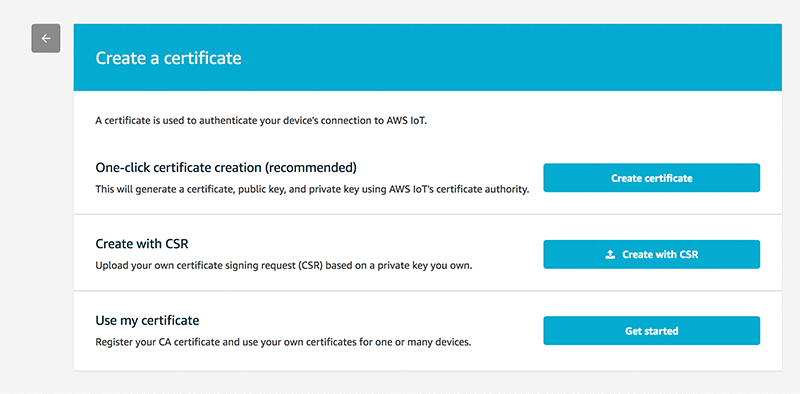Image resolution: width=800 pixels, height=394 pixels.
Task: Click the text describing AWS IoT's certificate authority generation
Action: (x=312, y=189)
